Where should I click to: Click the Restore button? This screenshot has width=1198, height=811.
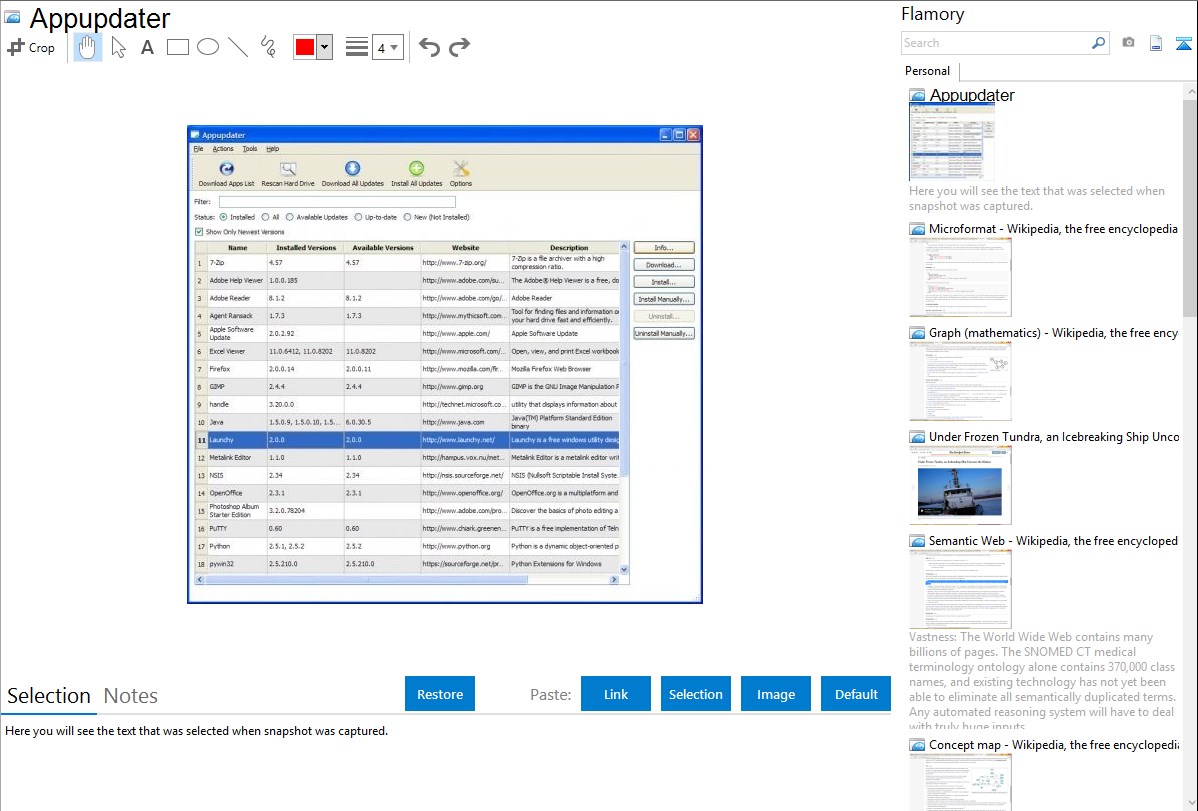click(x=440, y=694)
